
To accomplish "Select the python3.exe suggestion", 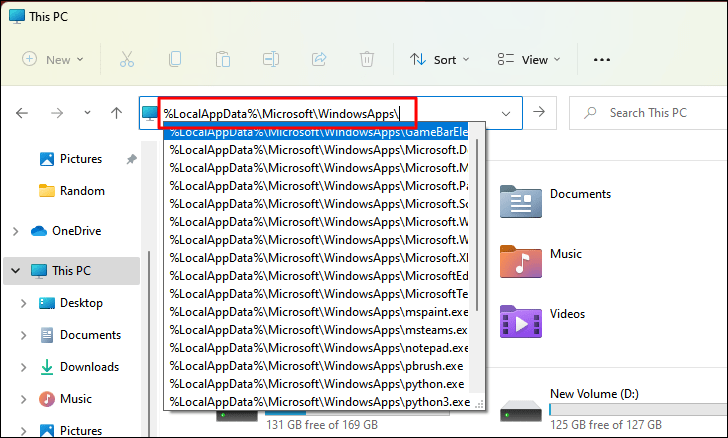I will pos(316,402).
